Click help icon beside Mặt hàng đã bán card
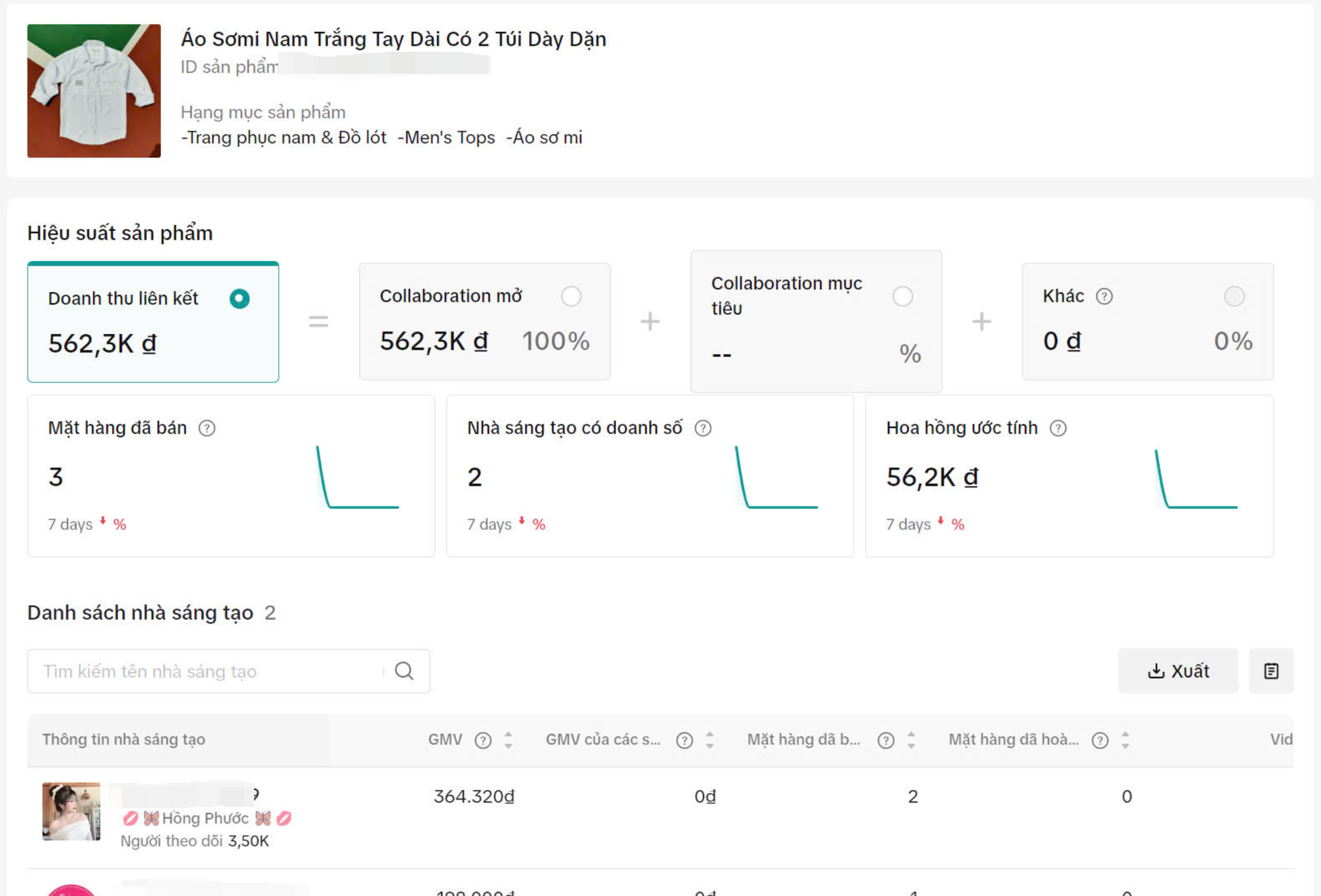Viewport: 1321px width, 896px height. 207,428
